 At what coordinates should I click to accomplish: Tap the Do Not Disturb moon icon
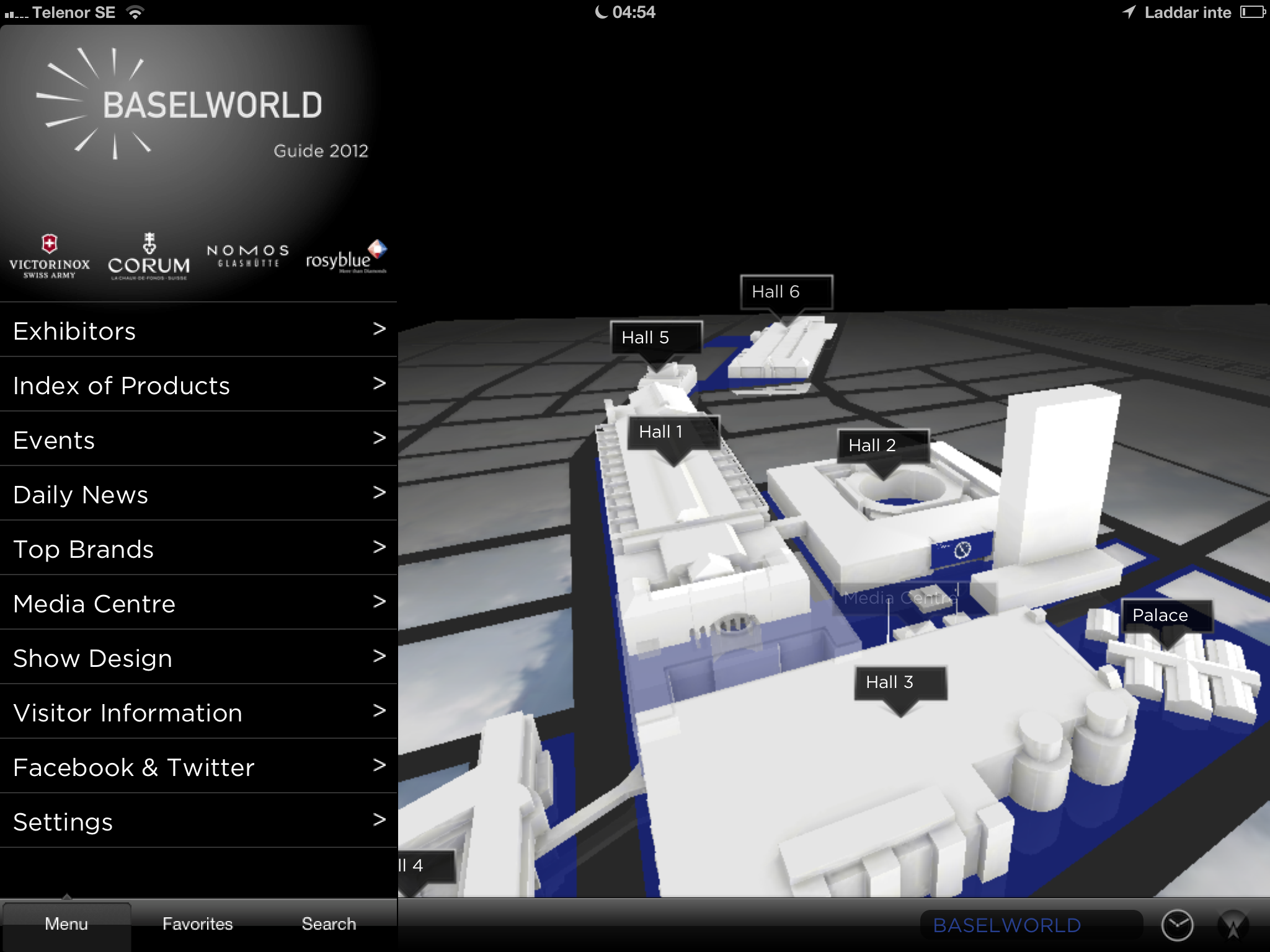pos(601,12)
